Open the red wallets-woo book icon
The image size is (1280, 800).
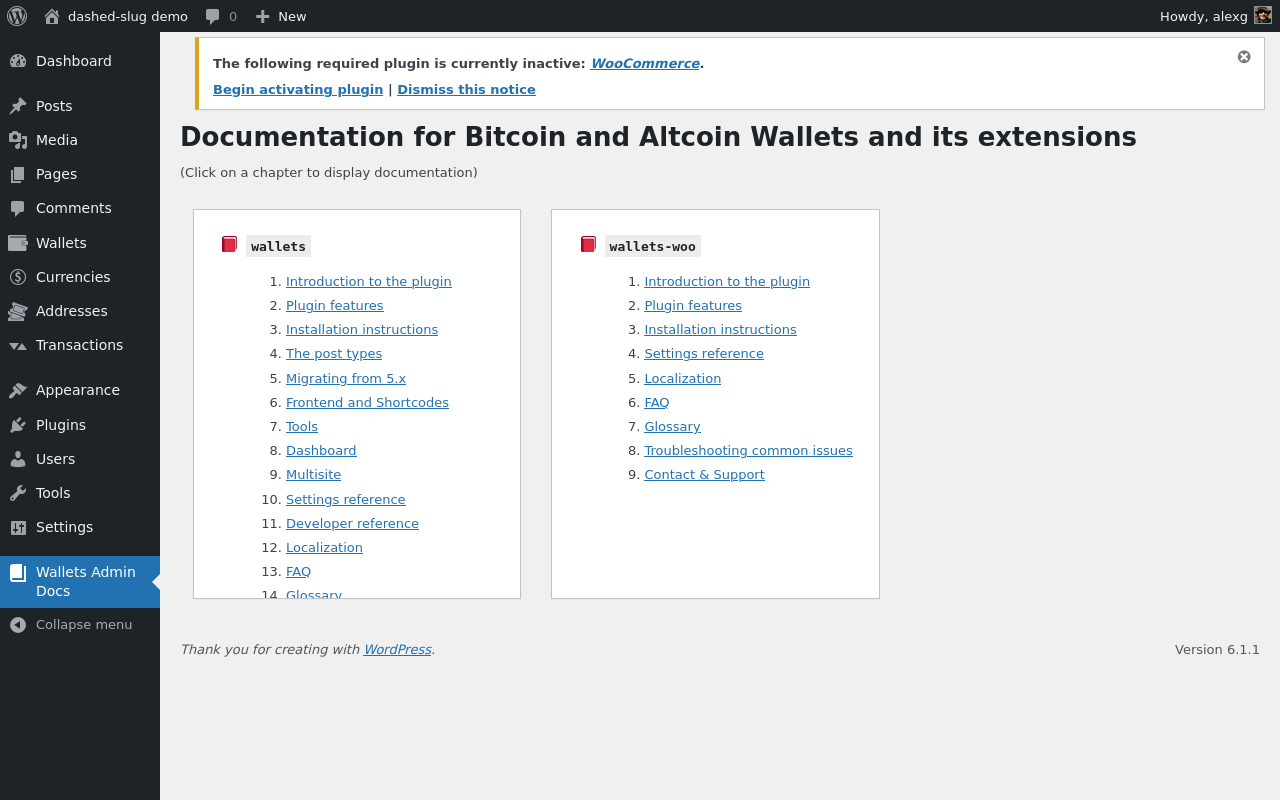[588, 244]
